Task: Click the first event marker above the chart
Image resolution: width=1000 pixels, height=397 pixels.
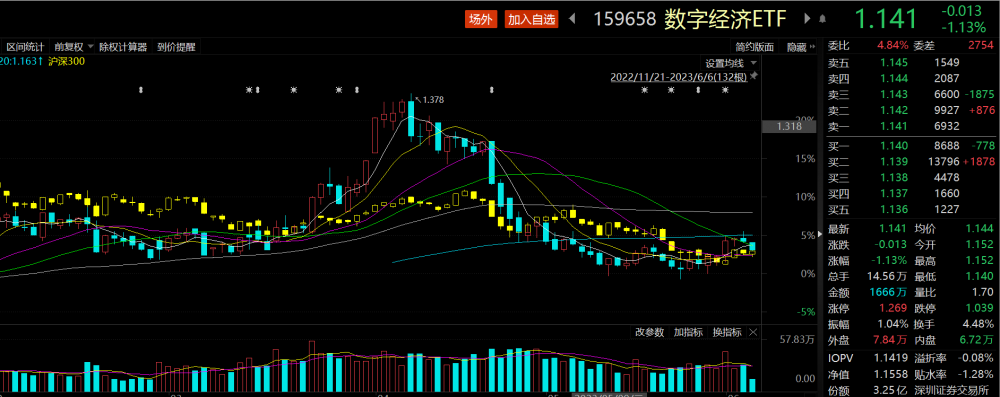Action: point(140,90)
